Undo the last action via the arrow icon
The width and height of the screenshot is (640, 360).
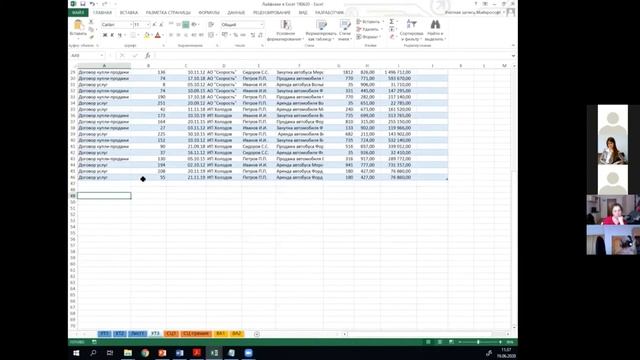coord(92,4)
